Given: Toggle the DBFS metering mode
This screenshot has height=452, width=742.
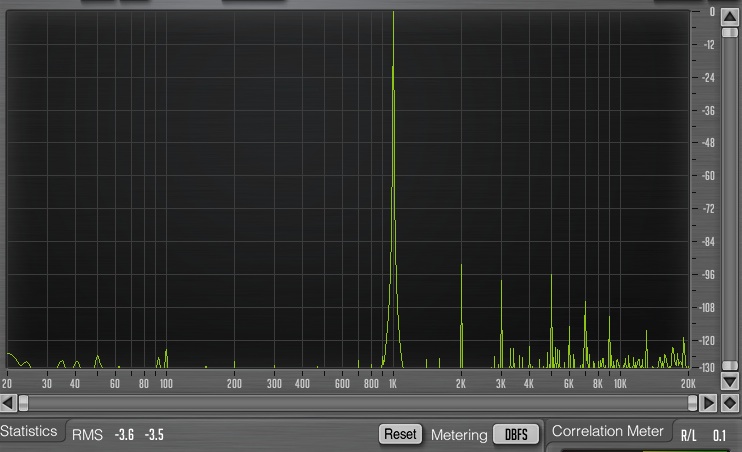Looking at the screenshot, I should point(516,434).
